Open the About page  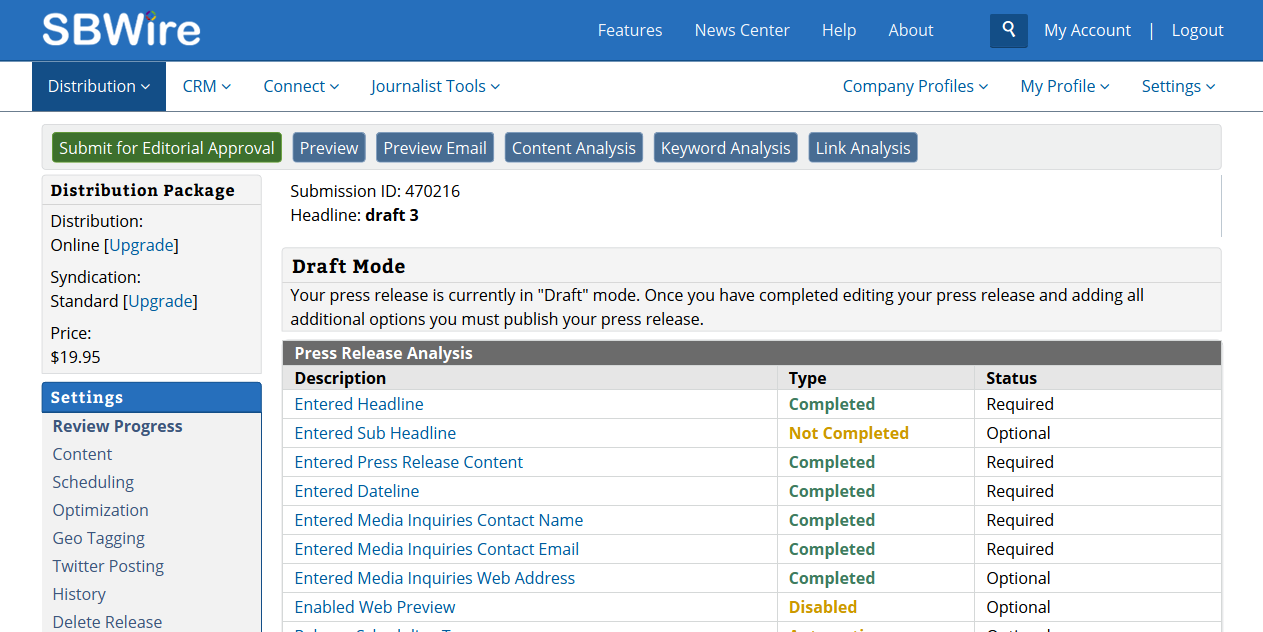pos(911,30)
